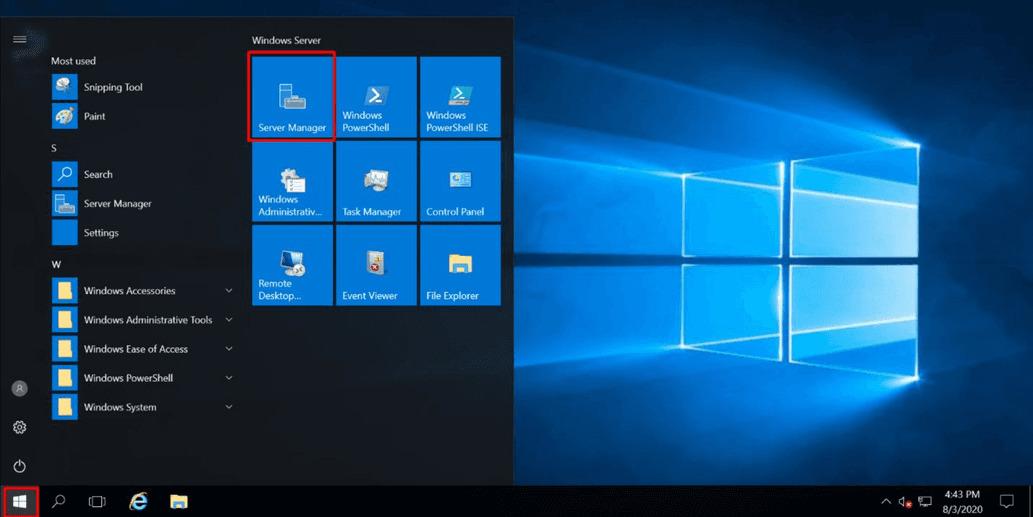
Task: Expand the Windows PowerShell folder
Action: pos(143,378)
